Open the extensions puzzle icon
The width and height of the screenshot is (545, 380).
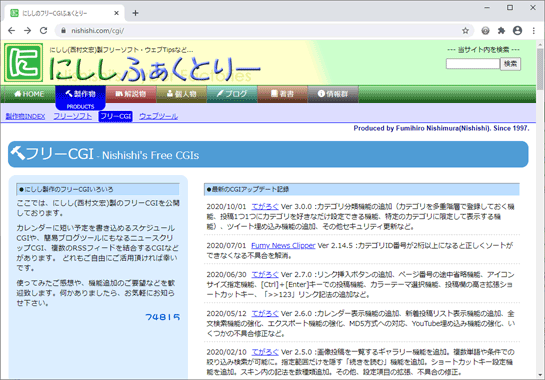(501, 31)
